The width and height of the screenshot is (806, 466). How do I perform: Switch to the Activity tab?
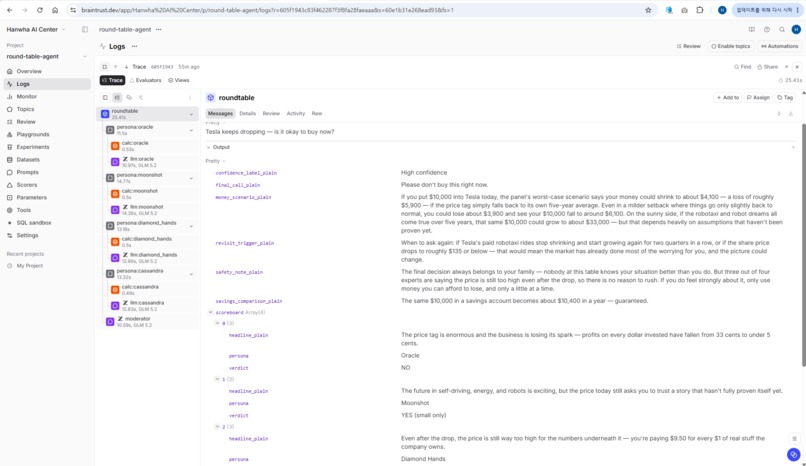[296, 114]
